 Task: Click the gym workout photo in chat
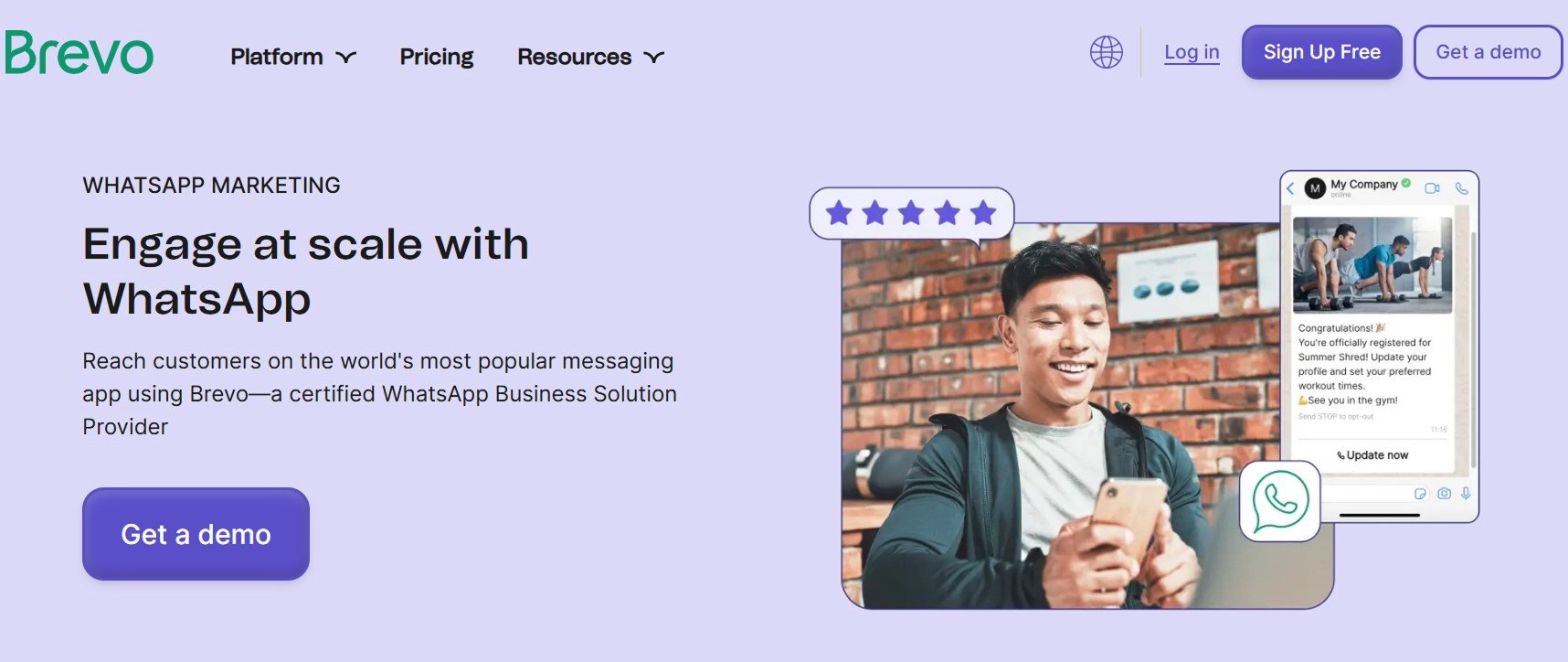1372,265
